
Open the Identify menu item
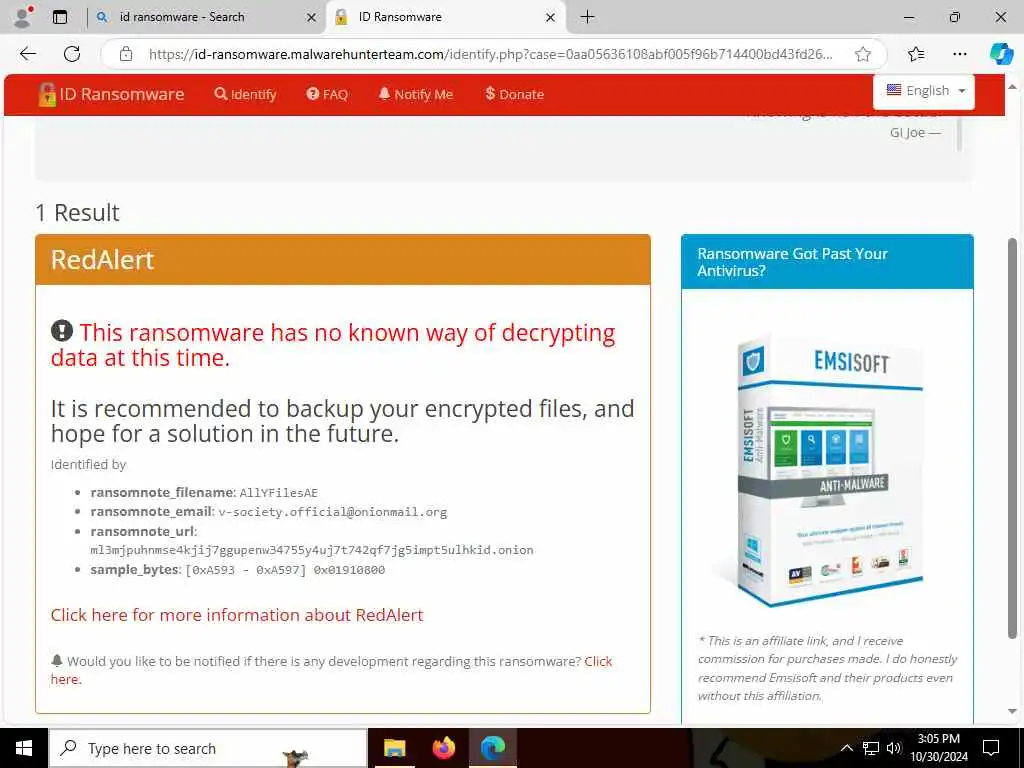point(246,95)
